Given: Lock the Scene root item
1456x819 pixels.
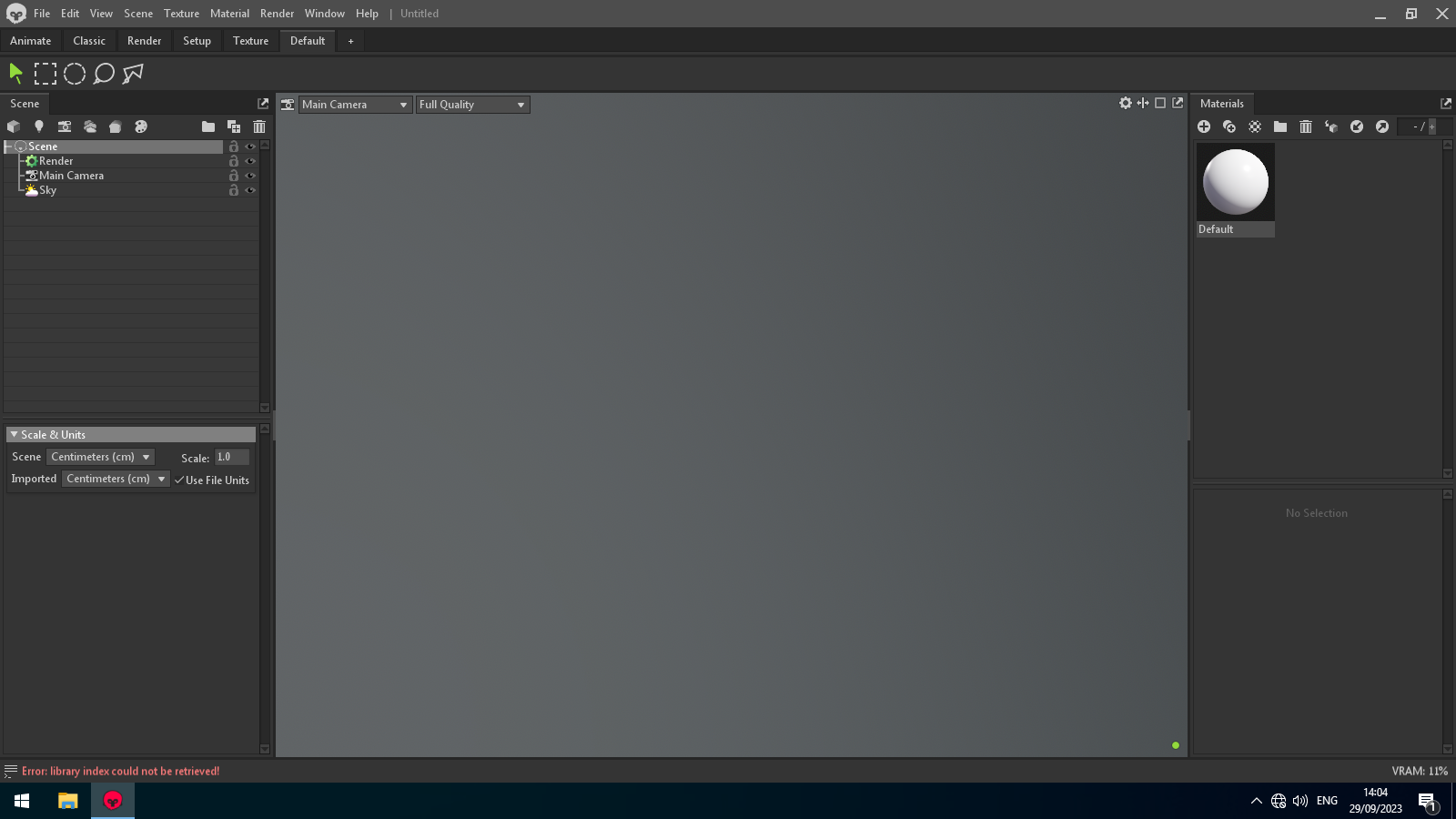Looking at the screenshot, I should (x=234, y=147).
